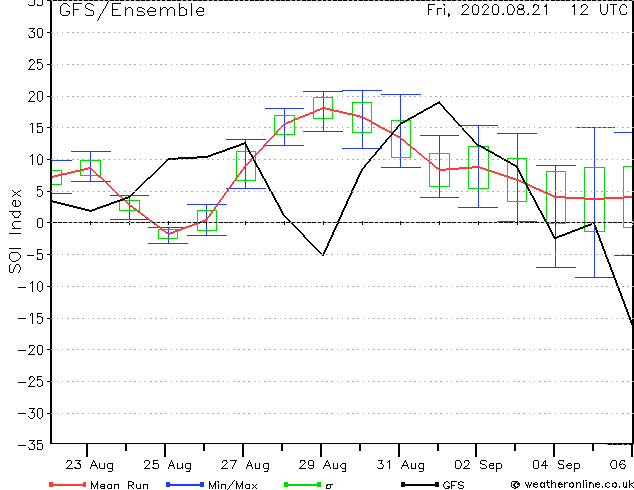Click the weatheronline.co.uk credit
Viewport: 634px width, 490px height.
[x=572, y=484]
